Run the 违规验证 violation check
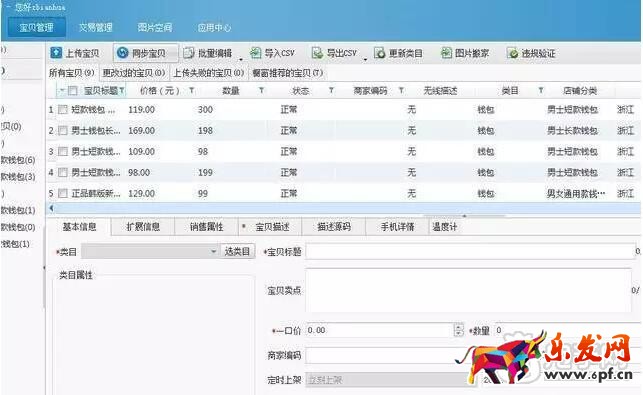This screenshot has height=395, width=643. (x=531, y=53)
